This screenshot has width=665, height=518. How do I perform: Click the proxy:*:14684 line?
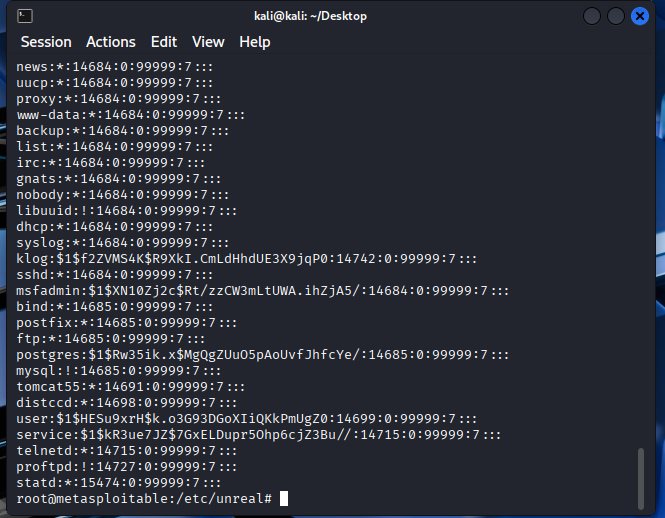[119, 99]
